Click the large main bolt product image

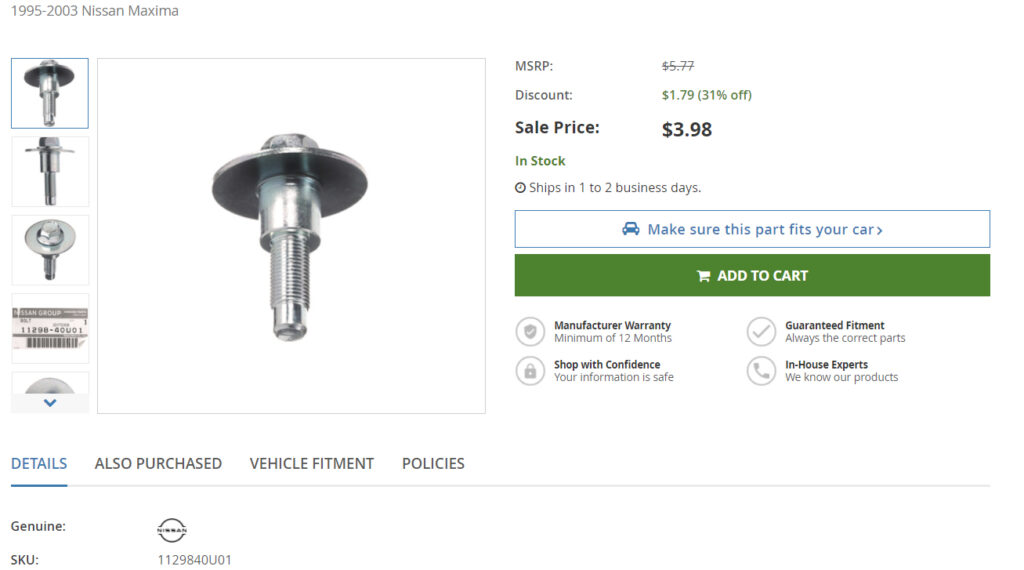click(291, 236)
